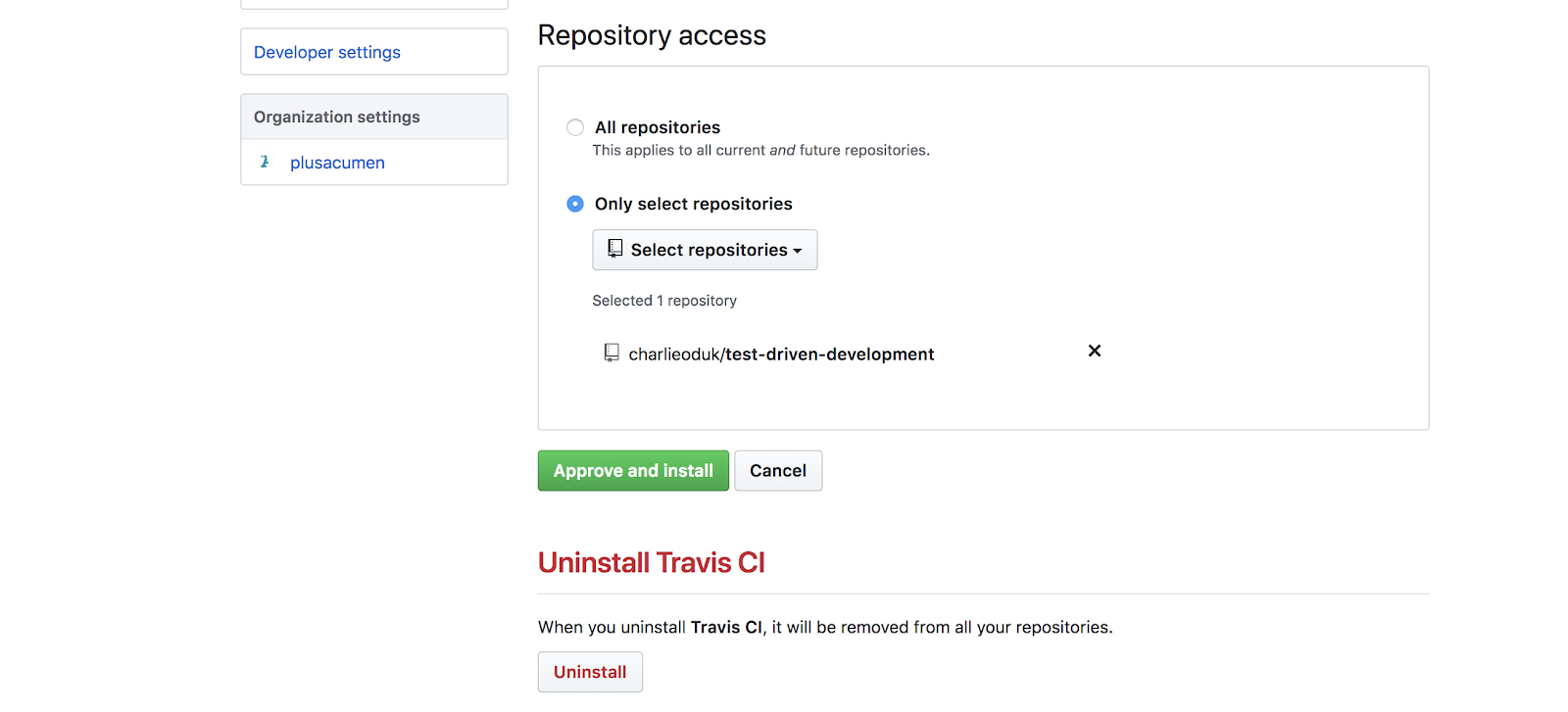Viewport: 1568px width, 712px height.
Task: Click the Only select repositories label text
Action: 694,204
